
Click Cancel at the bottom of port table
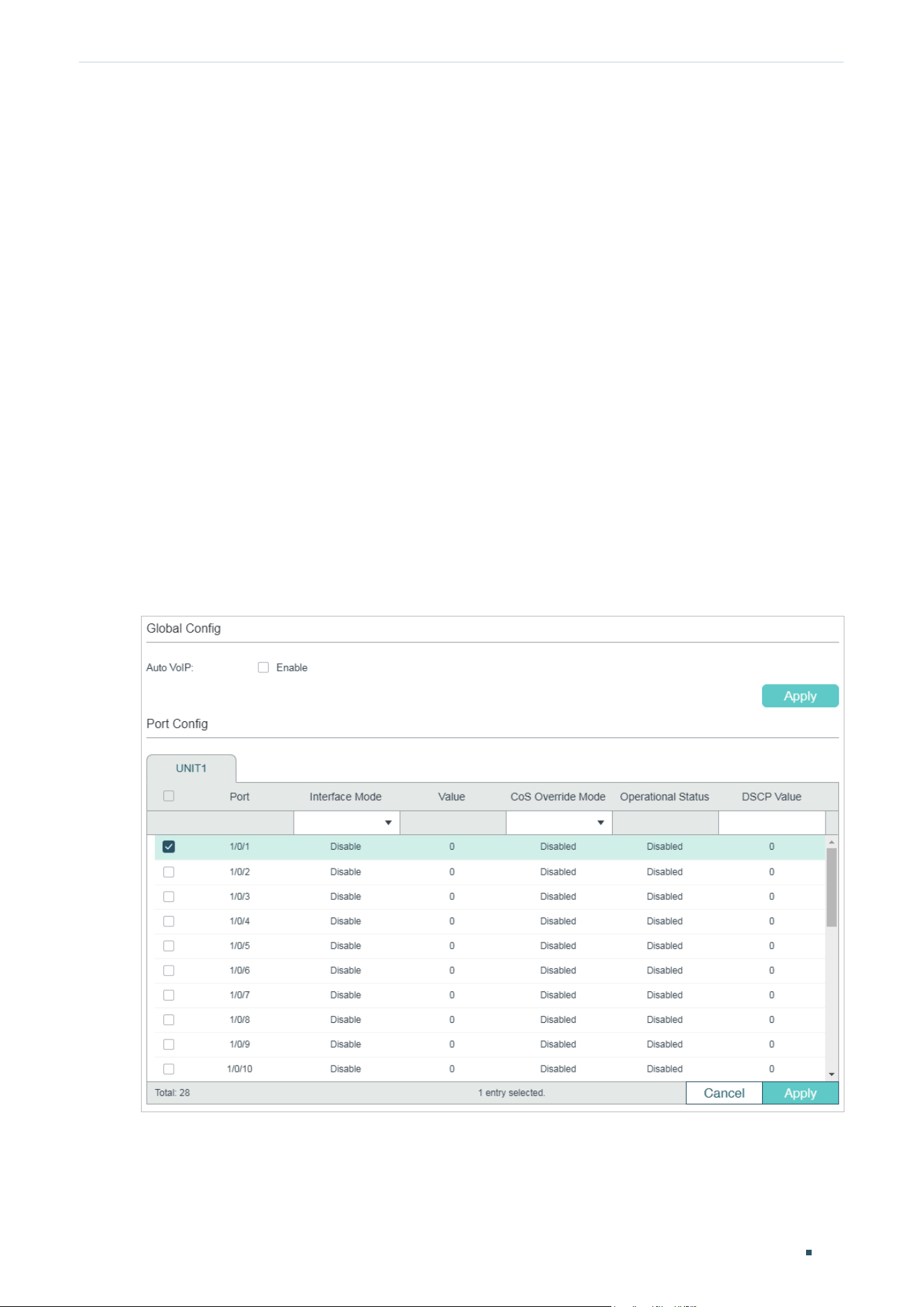(x=724, y=1093)
